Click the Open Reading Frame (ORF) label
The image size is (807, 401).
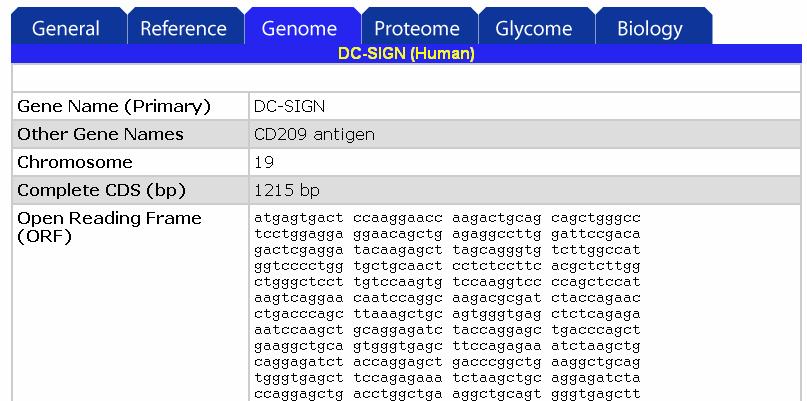(109, 227)
